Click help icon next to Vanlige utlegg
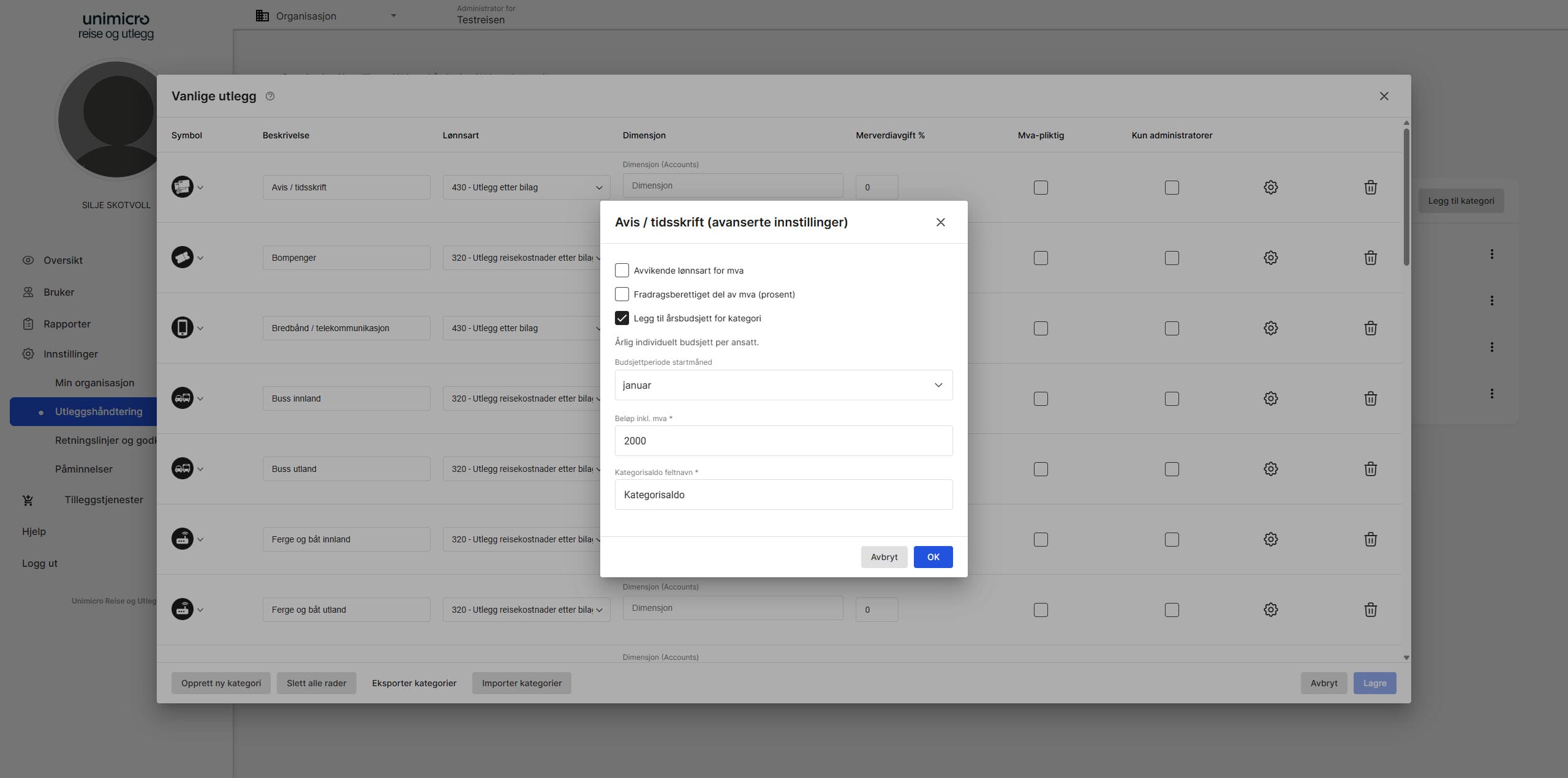This screenshot has width=1568, height=778. 270,96
